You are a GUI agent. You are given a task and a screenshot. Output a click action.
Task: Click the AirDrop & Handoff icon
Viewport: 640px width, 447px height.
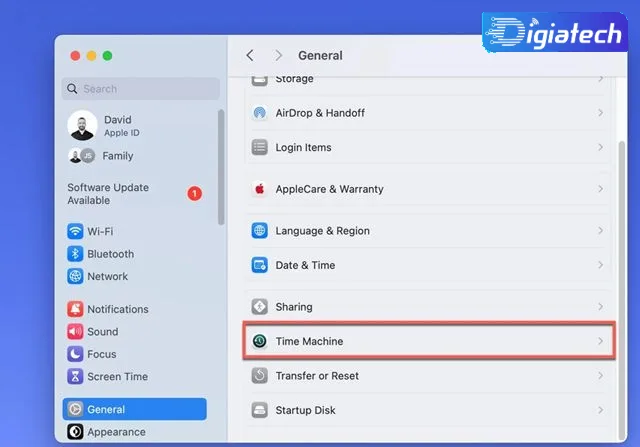click(x=260, y=113)
